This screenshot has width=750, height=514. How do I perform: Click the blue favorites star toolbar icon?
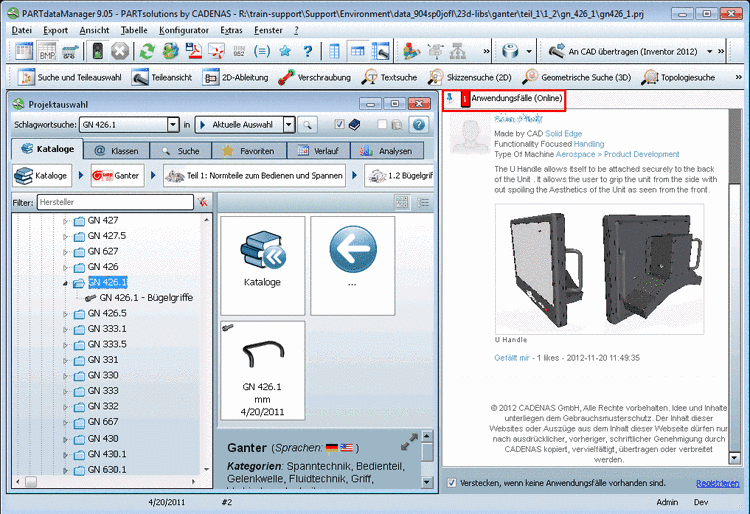coord(285,51)
